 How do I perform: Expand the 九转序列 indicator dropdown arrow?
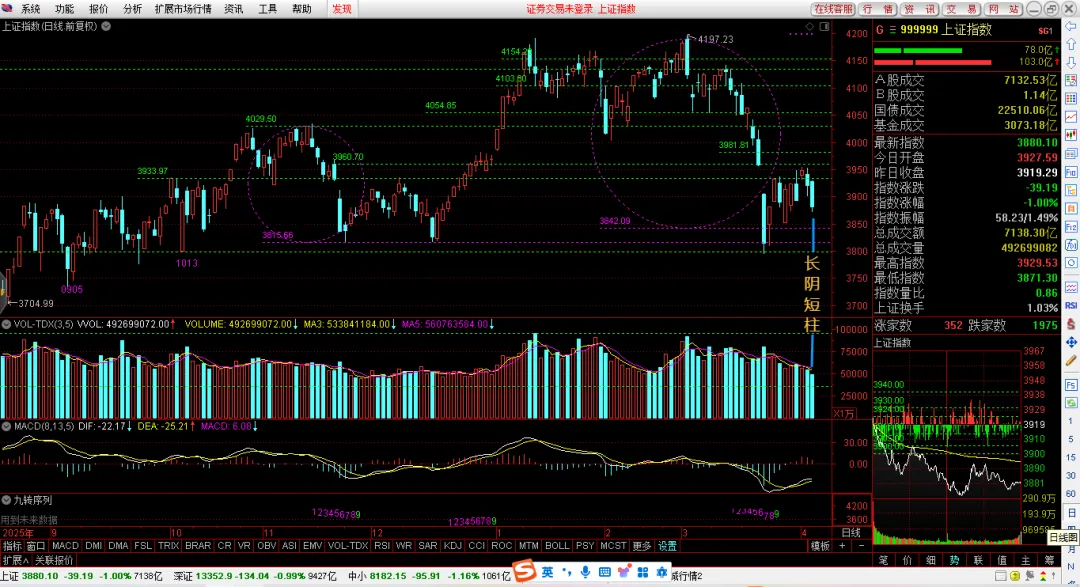click(x=6, y=500)
